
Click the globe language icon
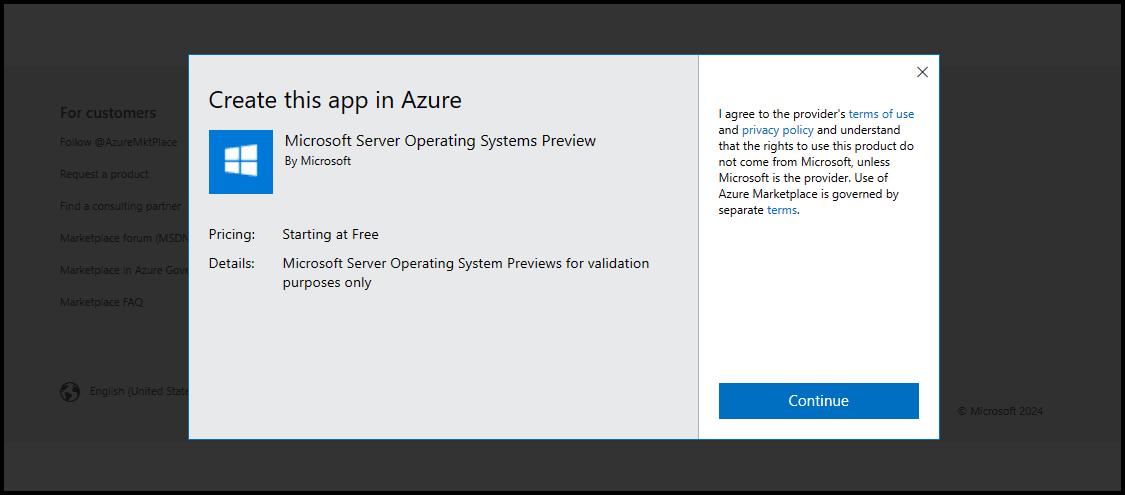(70, 392)
